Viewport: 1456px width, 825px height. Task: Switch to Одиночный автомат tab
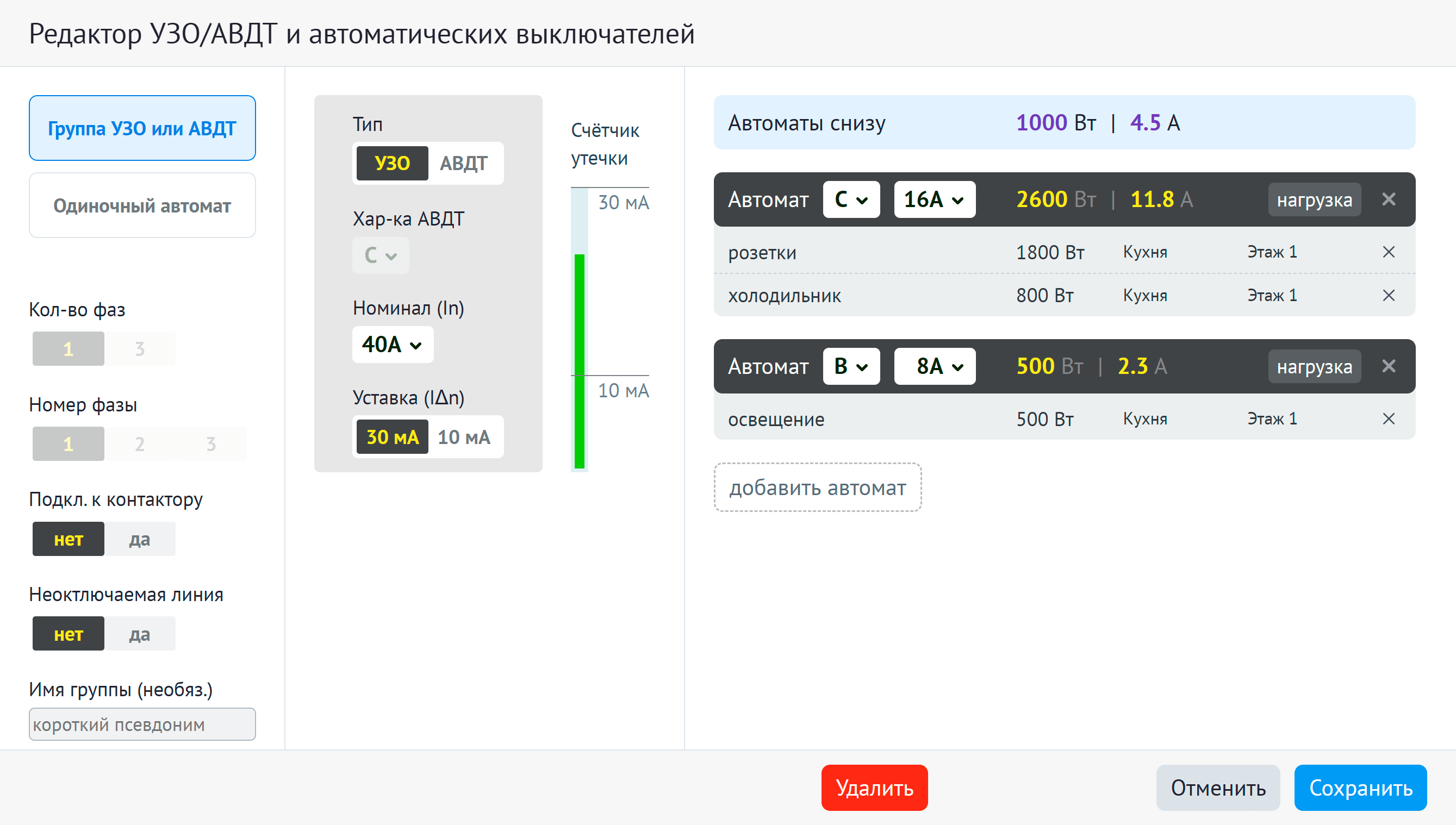[x=142, y=205]
